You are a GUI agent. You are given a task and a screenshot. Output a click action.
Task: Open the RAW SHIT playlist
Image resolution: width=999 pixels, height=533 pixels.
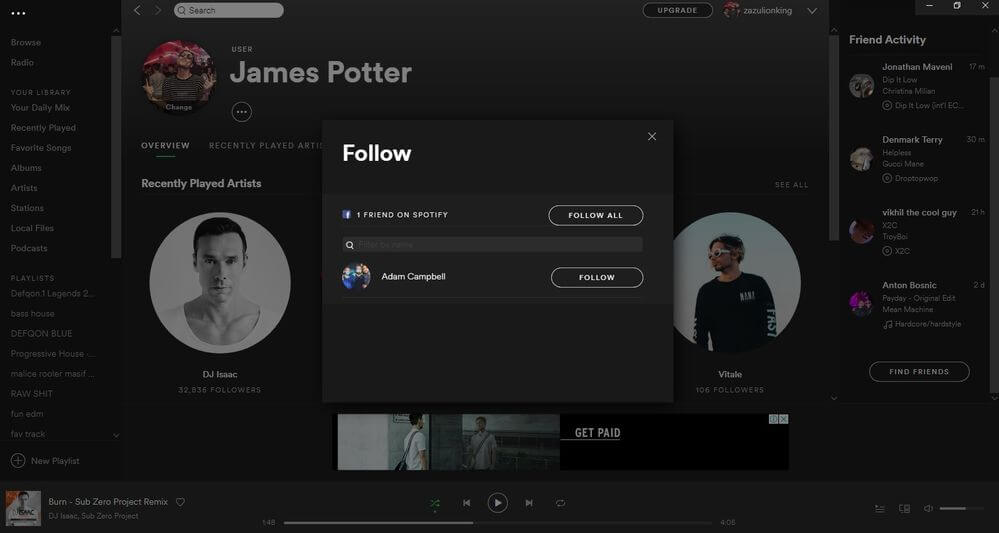point(32,394)
